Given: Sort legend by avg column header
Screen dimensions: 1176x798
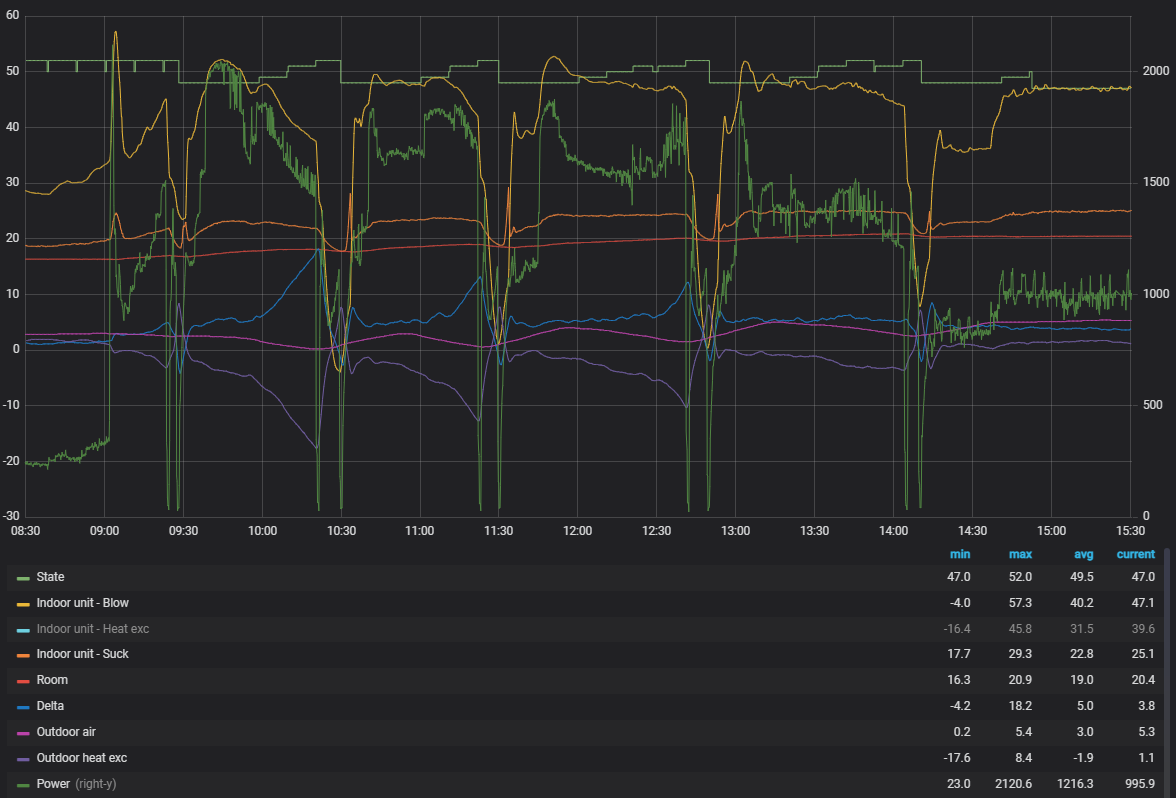Looking at the screenshot, I should pos(1082,554).
